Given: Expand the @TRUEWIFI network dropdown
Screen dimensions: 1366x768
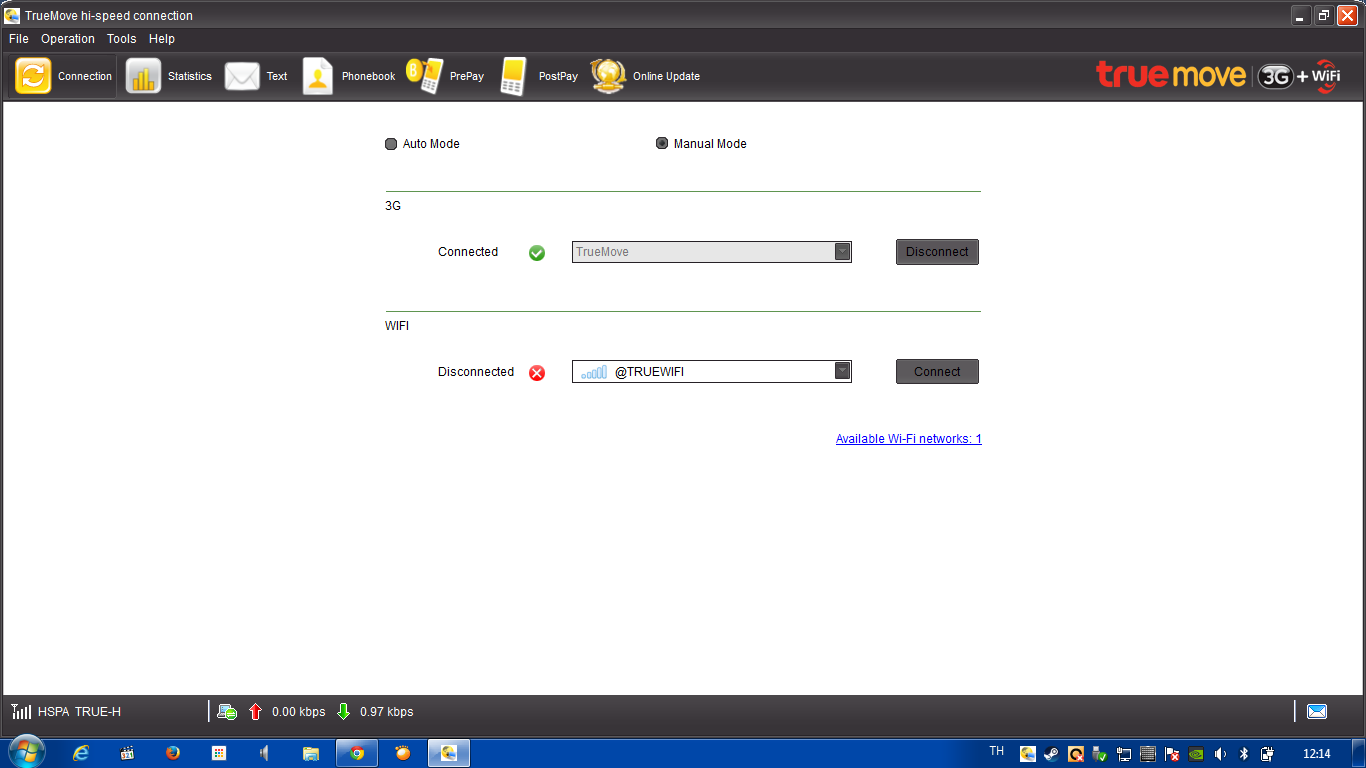Looking at the screenshot, I should [x=842, y=372].
